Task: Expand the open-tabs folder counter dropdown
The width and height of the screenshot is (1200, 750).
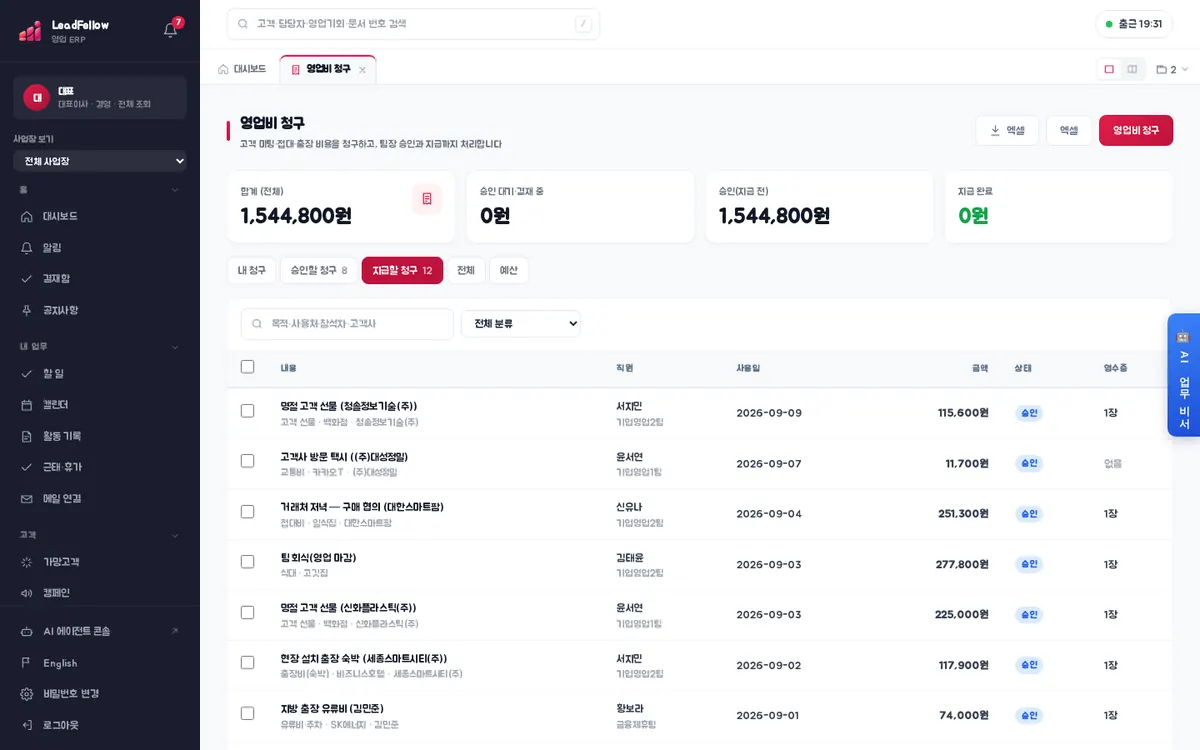Action: (x=1172, y=70)
